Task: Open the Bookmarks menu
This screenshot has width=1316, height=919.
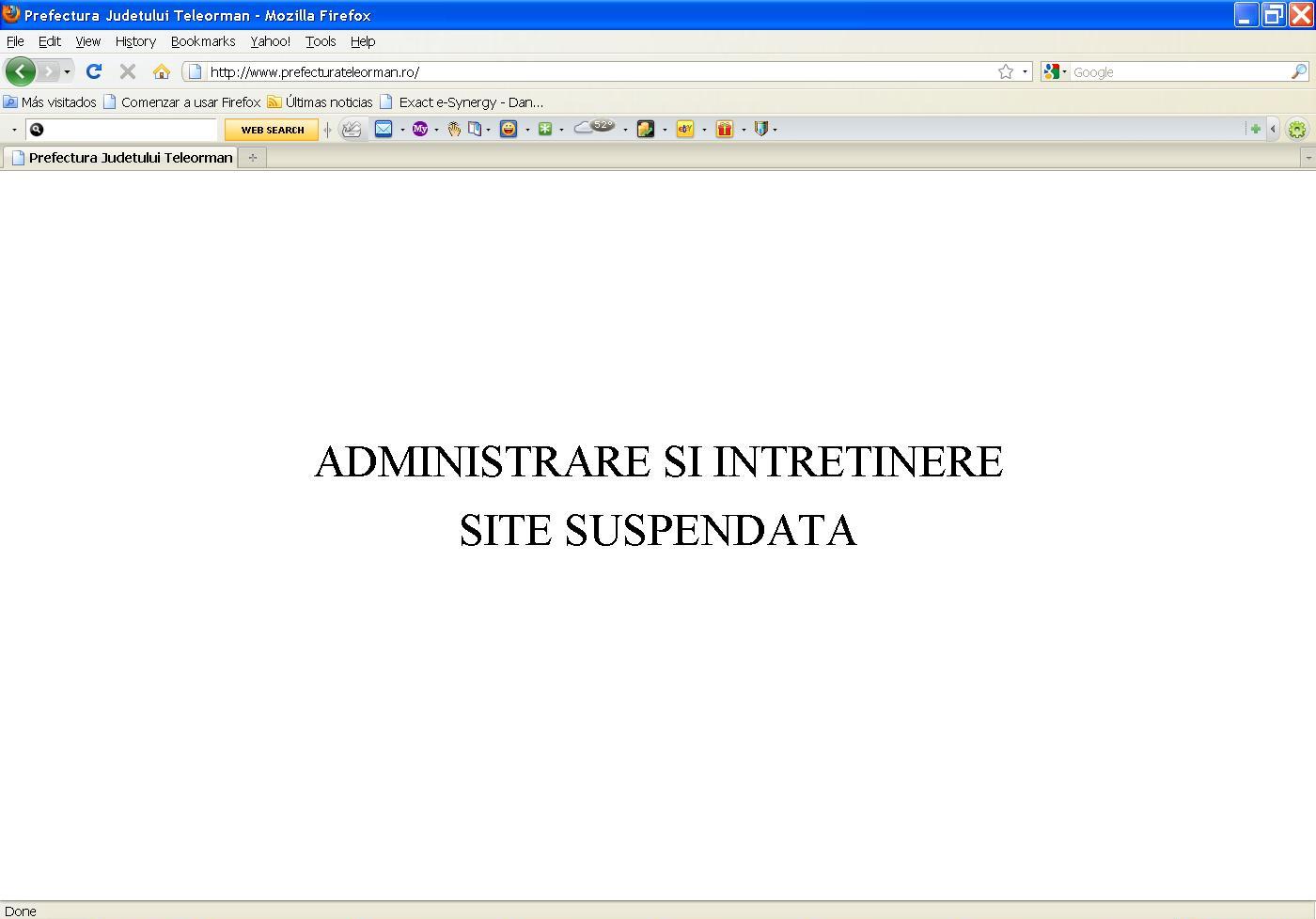Action: (x=203, y=41)
